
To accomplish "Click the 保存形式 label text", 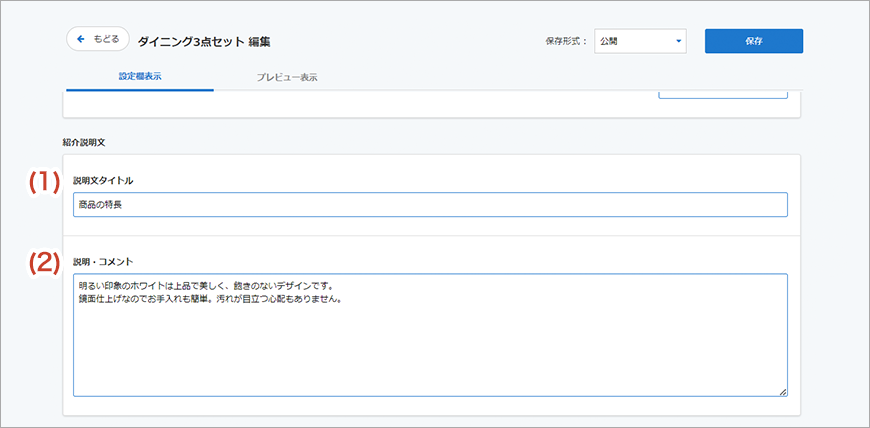I will (x=567, y=41).
